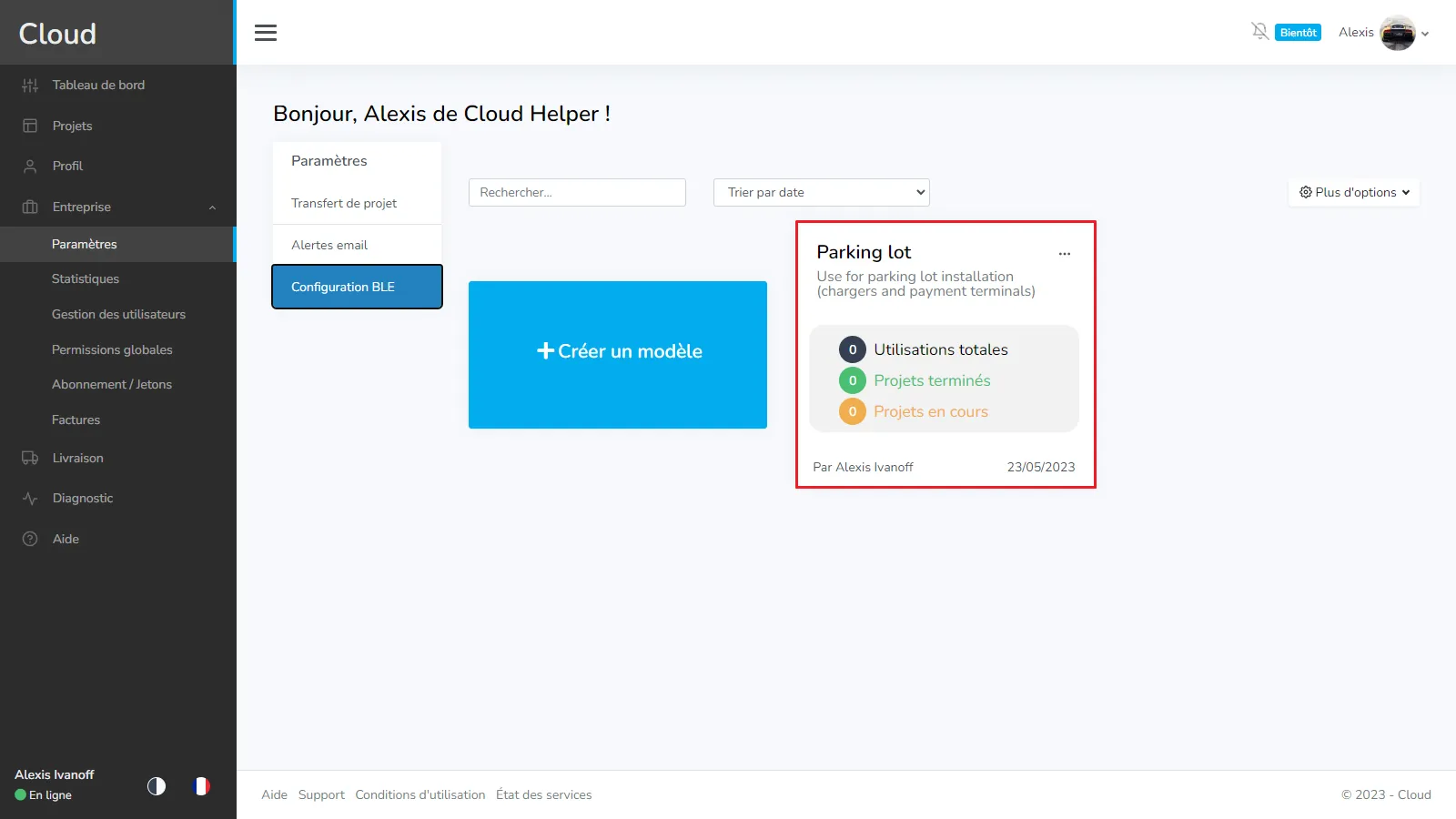Open the Plus d'options dropdown

pyautogui.click(x=1354, y=192)
